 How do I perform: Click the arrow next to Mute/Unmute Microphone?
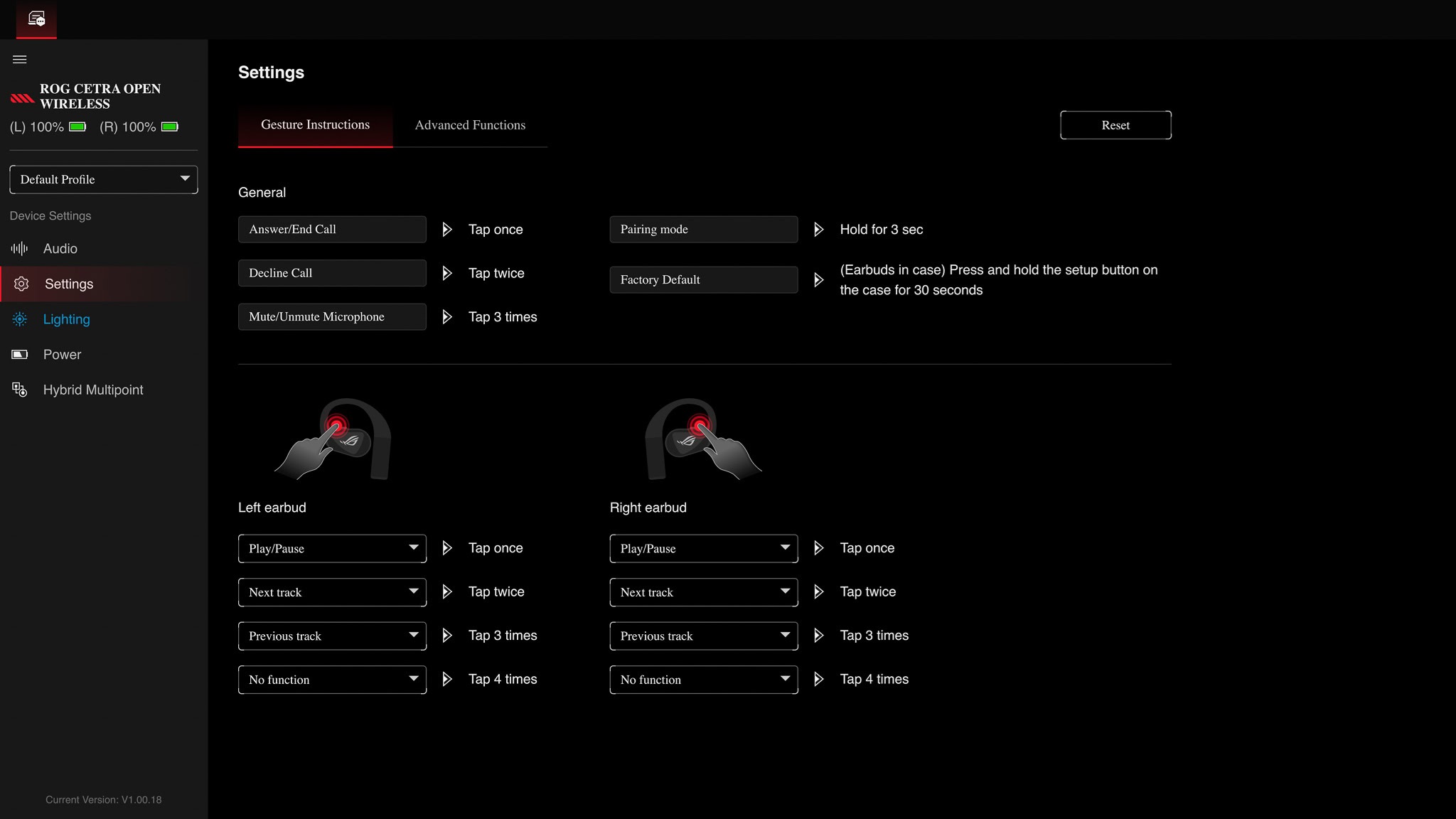[x=446, y=317]
